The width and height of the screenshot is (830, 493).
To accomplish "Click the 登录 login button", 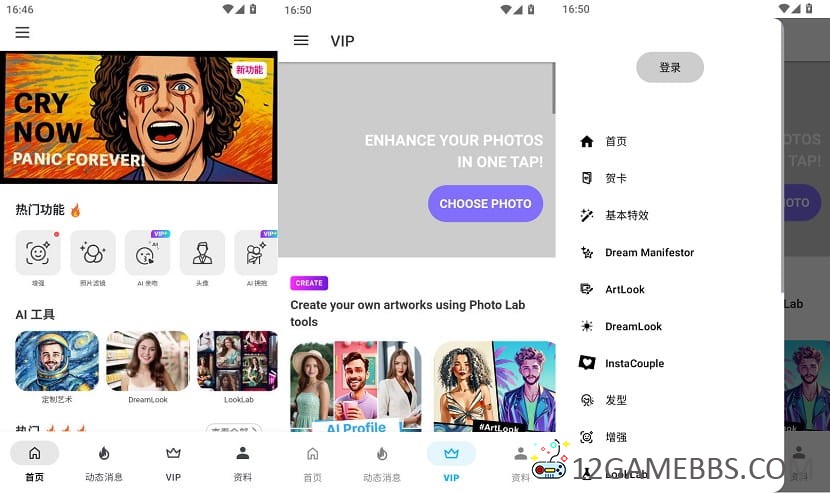I will pos(670,67).
